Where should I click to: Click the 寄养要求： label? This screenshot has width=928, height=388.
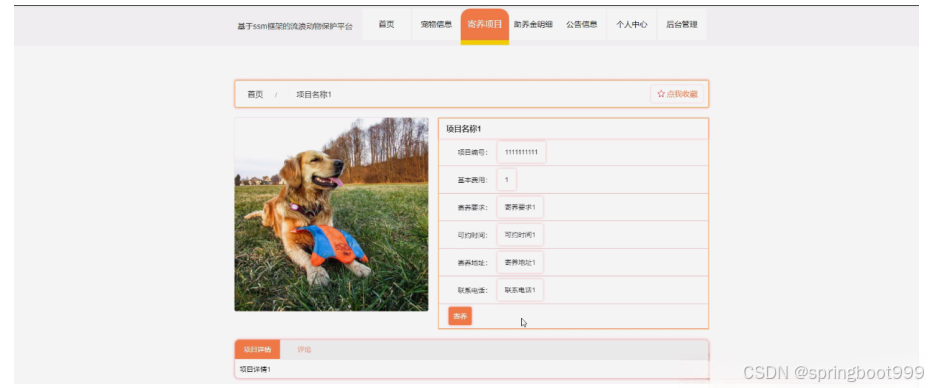click(472, 208)
